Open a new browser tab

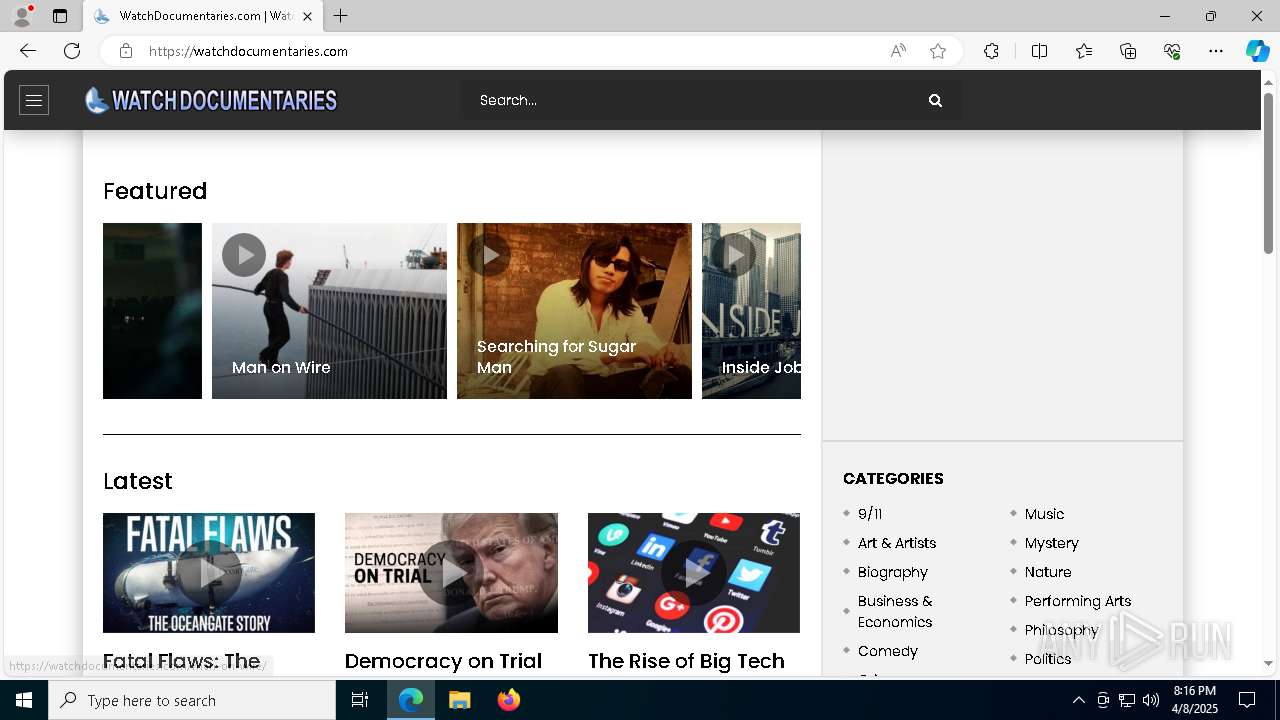(x=341, y=16)
